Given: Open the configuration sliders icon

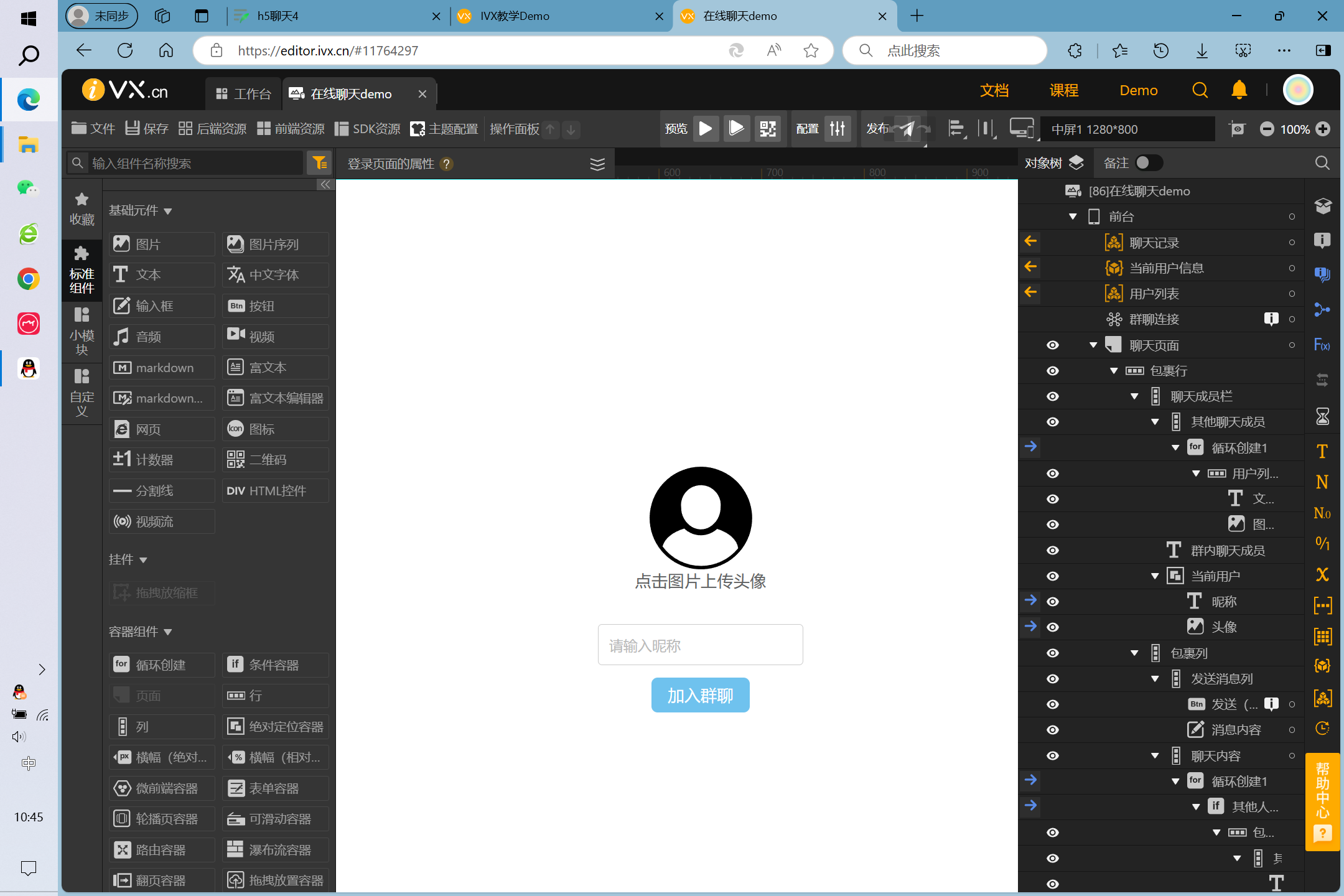Looking at the screenshot, I should (x=838, y=129).
